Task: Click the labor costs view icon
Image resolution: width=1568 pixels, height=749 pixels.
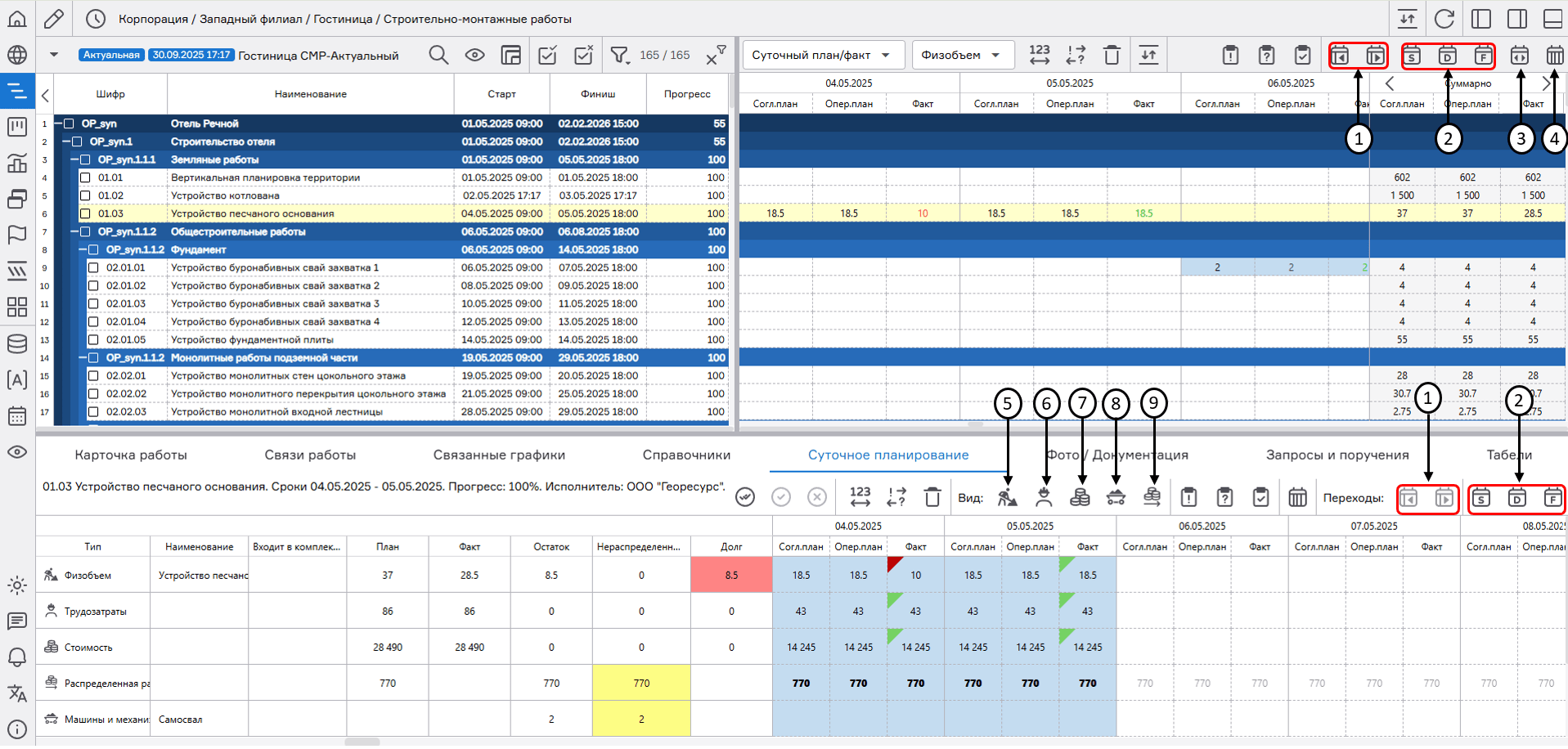Action: pos(1044,497)
